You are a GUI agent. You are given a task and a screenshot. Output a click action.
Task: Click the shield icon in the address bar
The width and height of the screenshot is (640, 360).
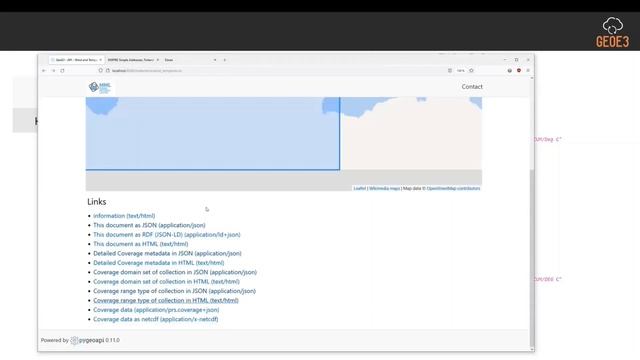(100, 71)
